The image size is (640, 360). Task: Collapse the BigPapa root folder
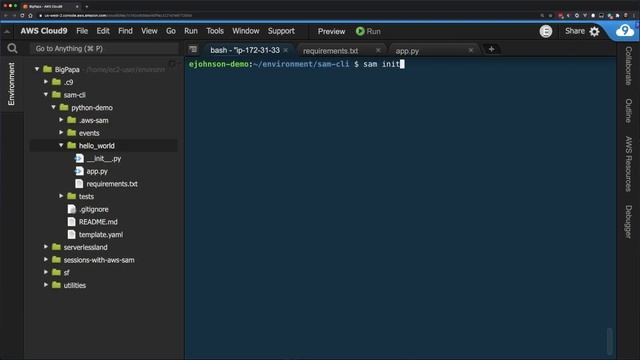pyautogui.click(x=37, y=69)
